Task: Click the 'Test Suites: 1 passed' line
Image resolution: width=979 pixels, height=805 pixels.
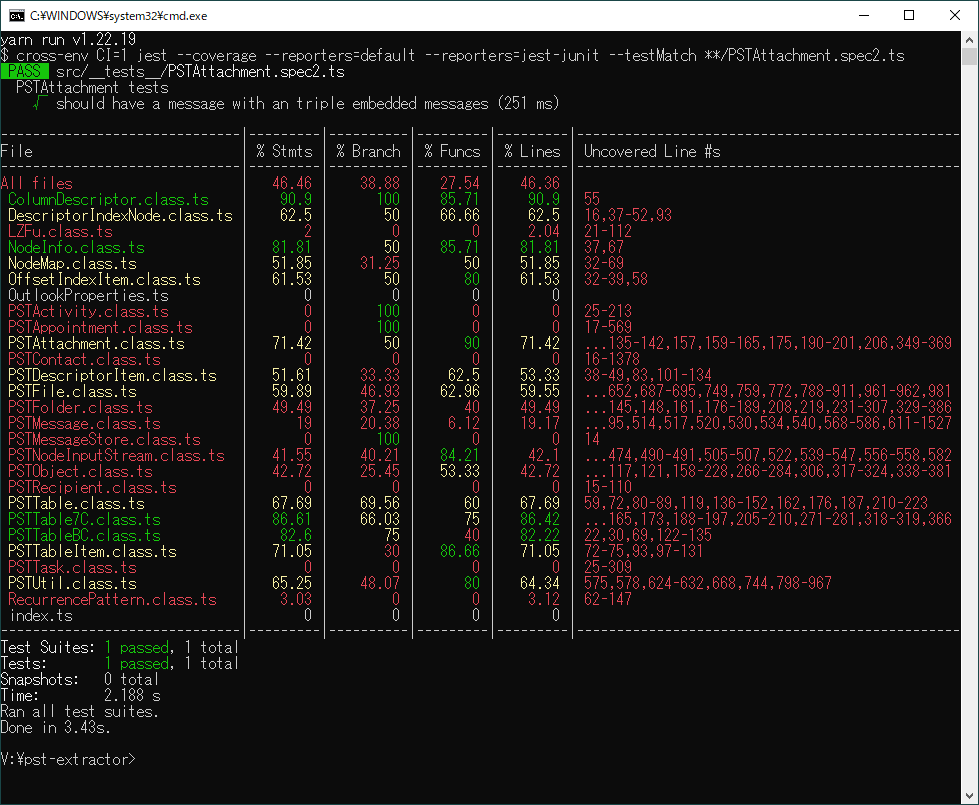Action: [x=120, y=647]
